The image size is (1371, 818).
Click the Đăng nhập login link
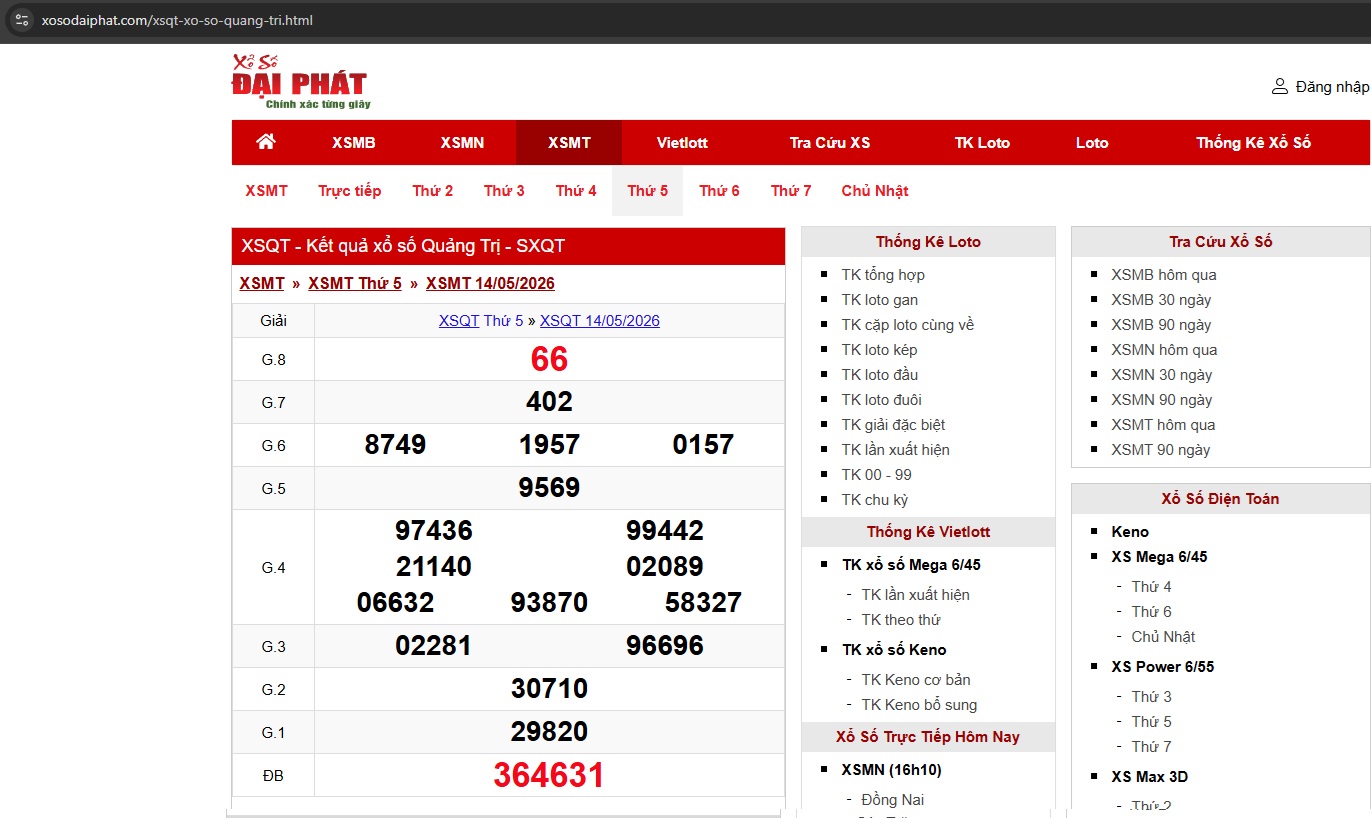pyautogui.click(x=1332, y=87)
